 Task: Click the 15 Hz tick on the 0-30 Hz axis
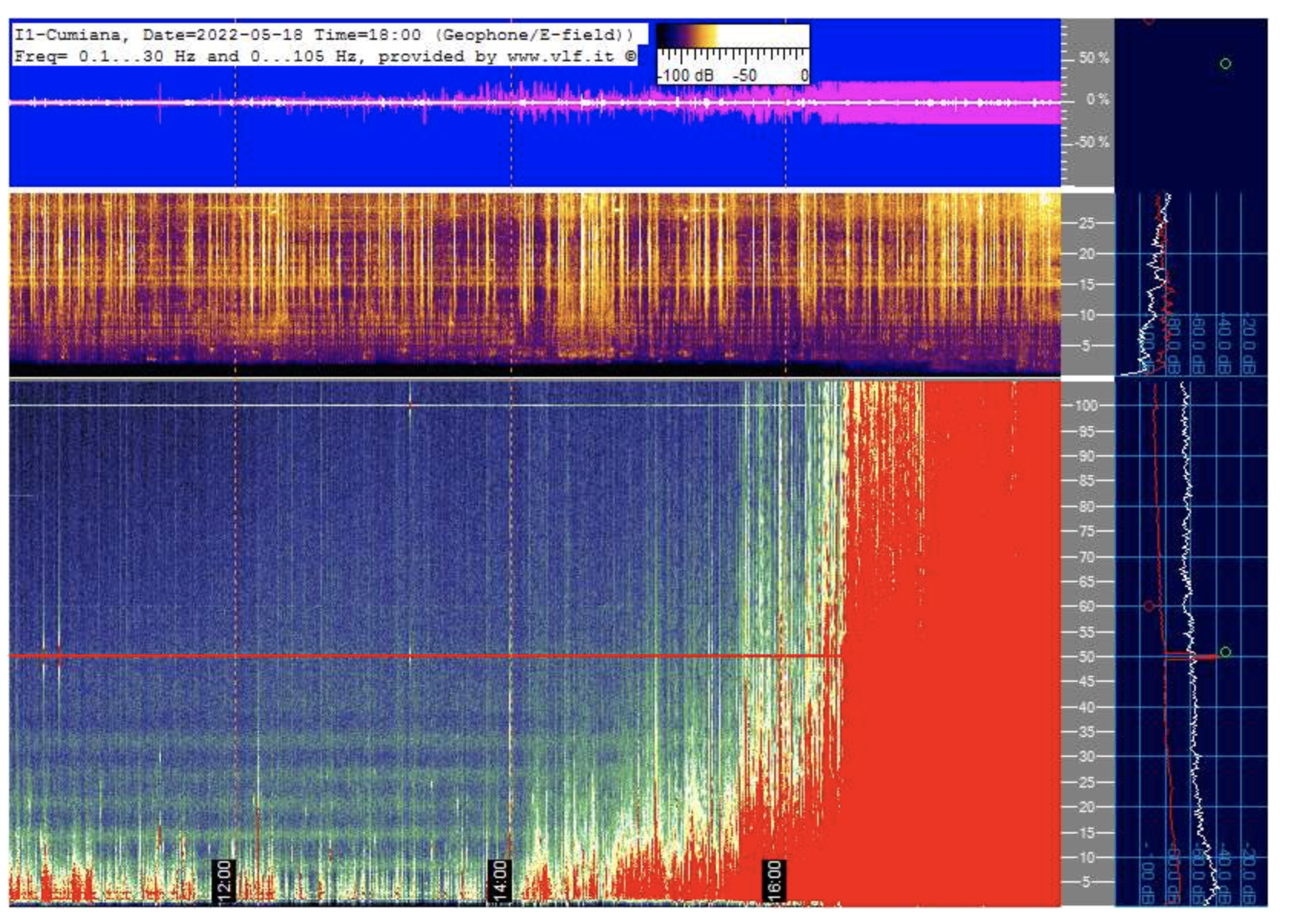tap(1086, 284)
